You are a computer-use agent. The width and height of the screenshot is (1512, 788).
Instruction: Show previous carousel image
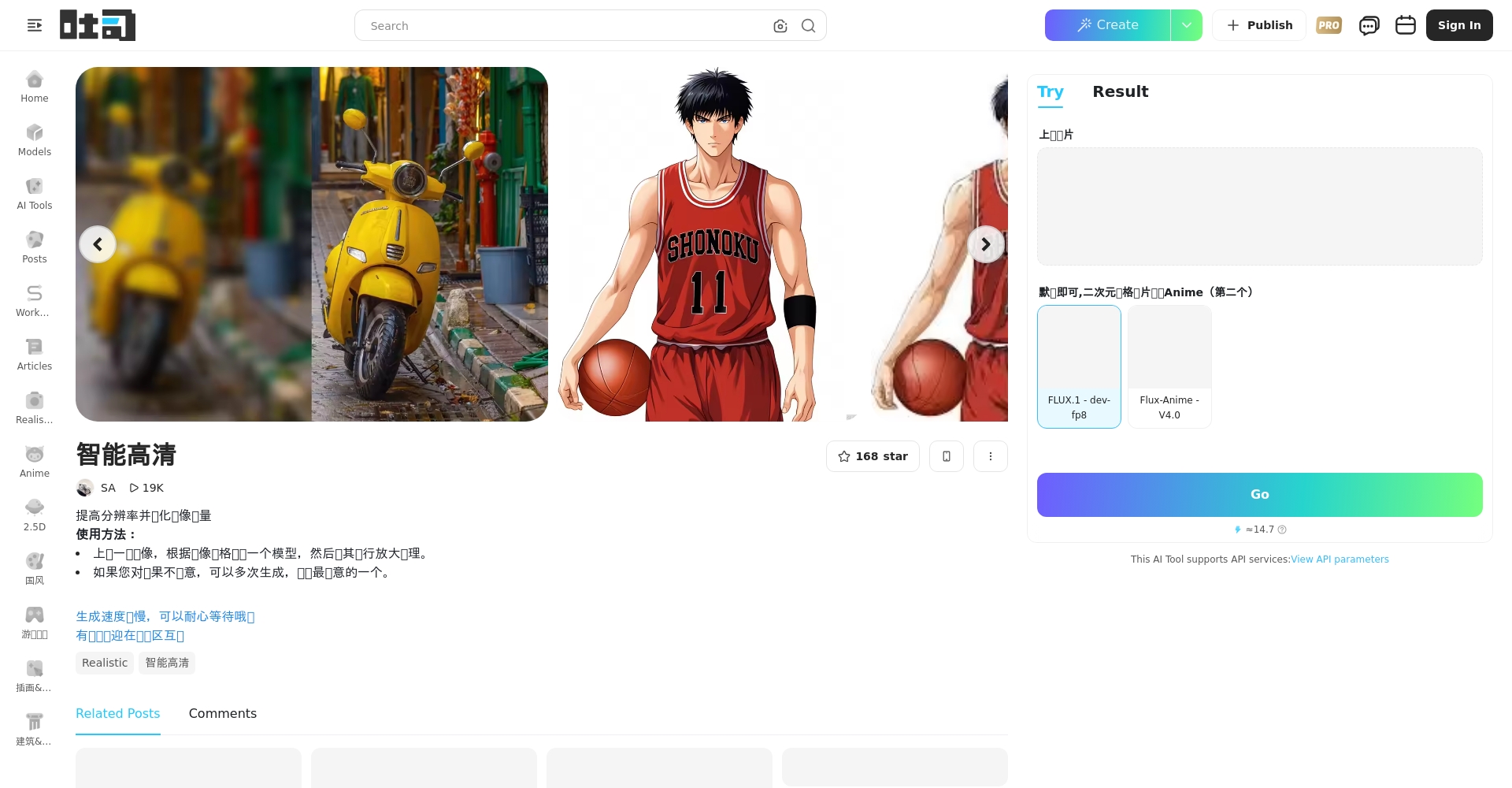tap(98, 244)
